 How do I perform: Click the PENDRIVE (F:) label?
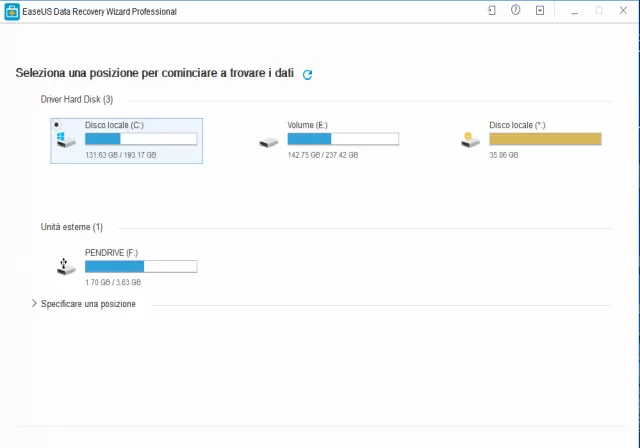pyautogui.click(x=111, y=253)
